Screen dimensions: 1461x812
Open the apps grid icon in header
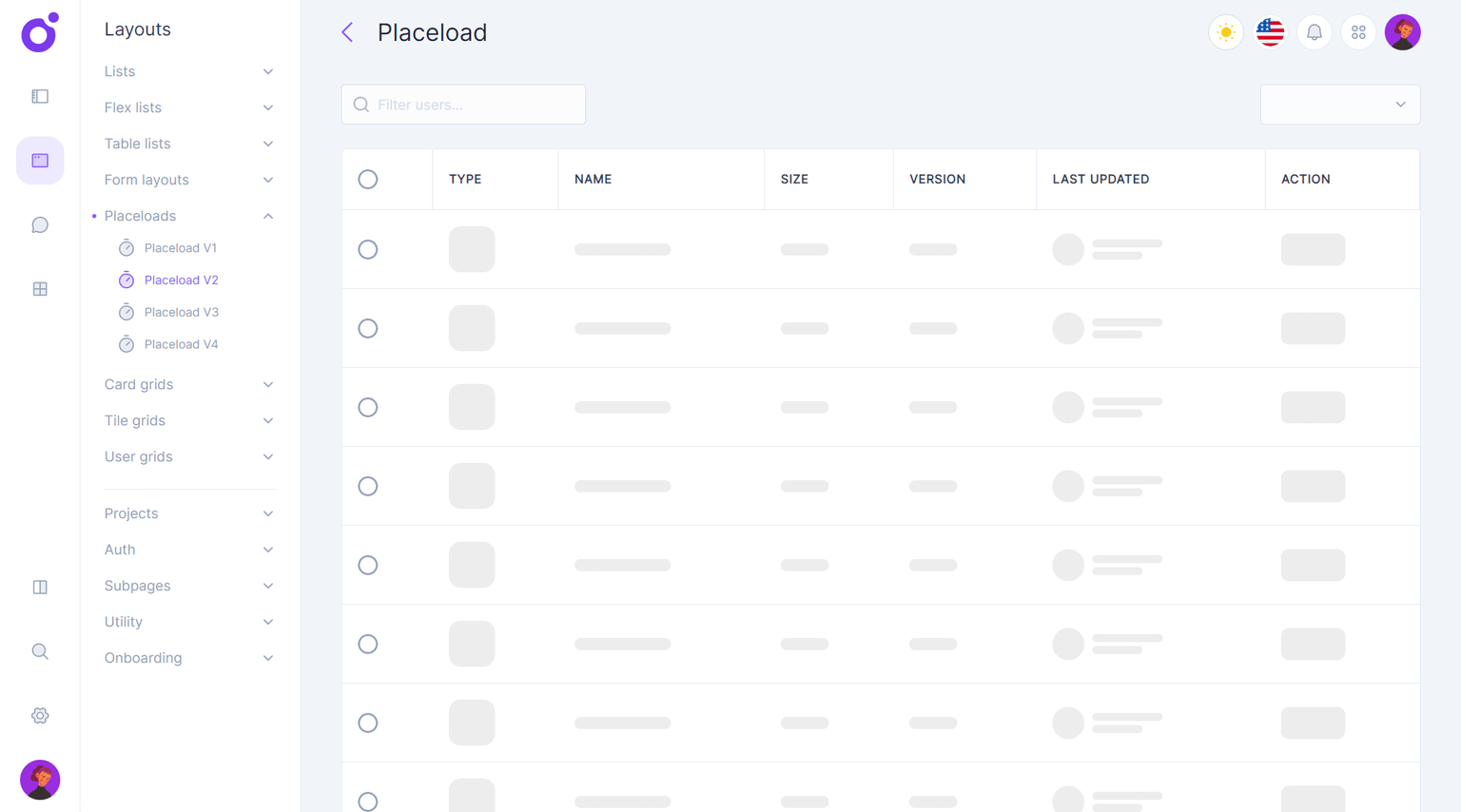1358,32
